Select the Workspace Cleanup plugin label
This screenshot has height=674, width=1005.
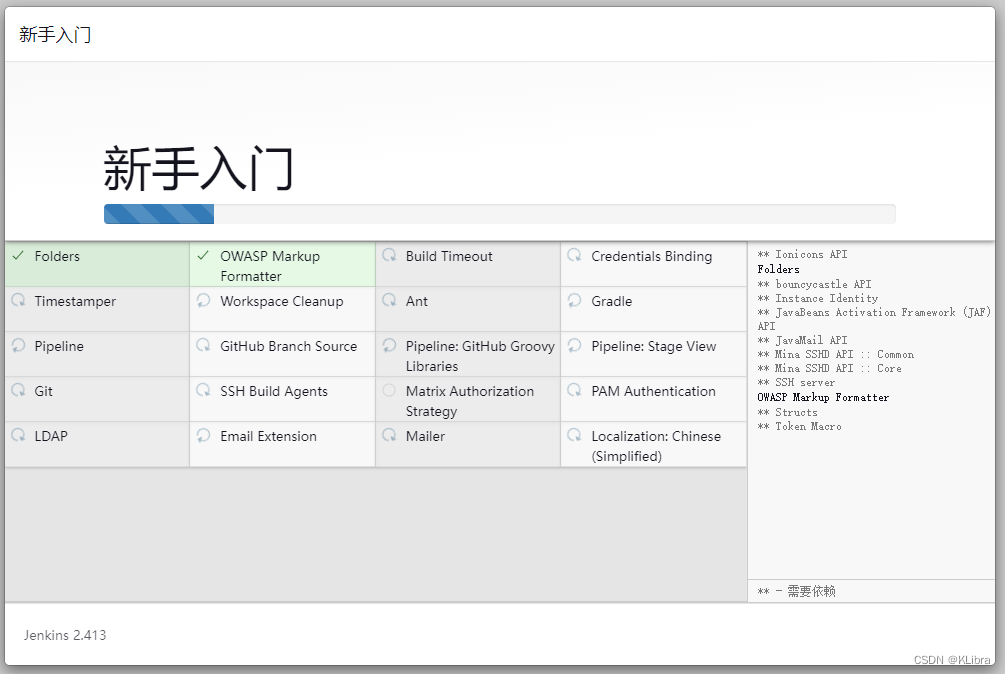pos(281,301)
